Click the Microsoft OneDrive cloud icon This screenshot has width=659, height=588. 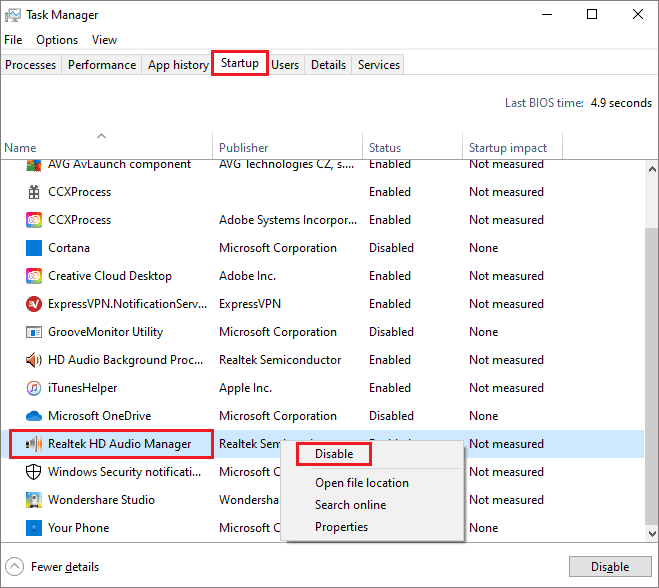click(34, 416)
